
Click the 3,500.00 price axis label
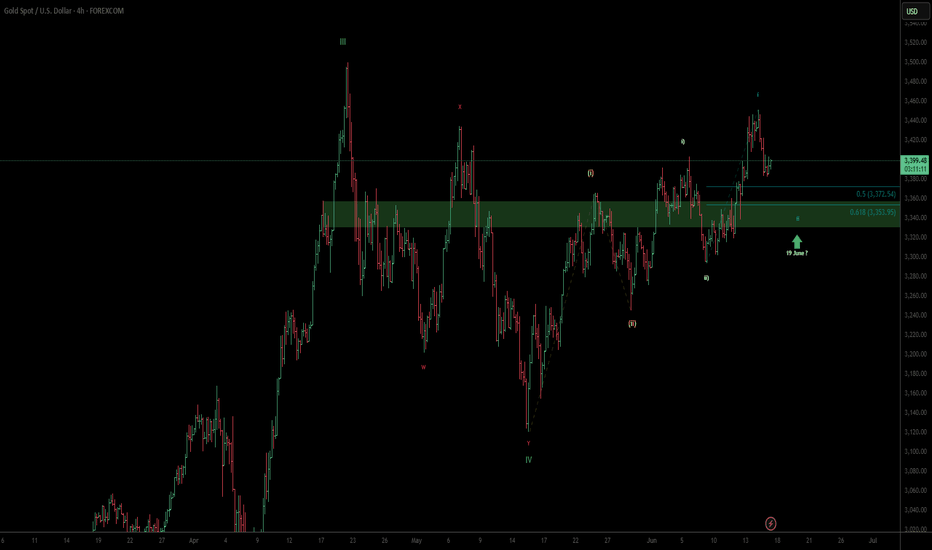pos(915,62)
